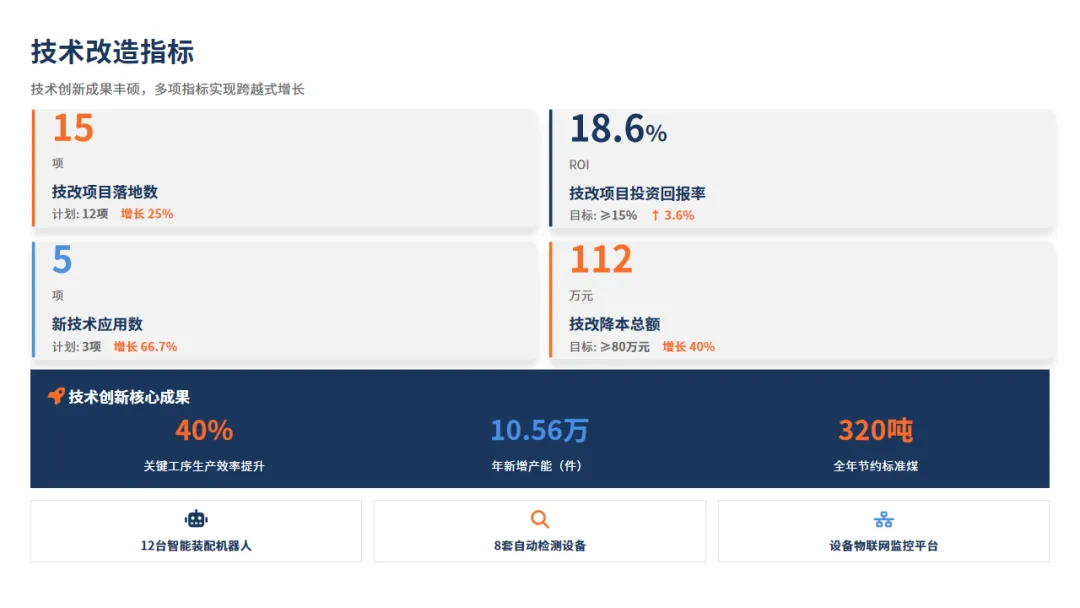Viewport: 1080px width, 608px height.
Task: Click the 增长 40% indicator
Action: coord(688,346)
